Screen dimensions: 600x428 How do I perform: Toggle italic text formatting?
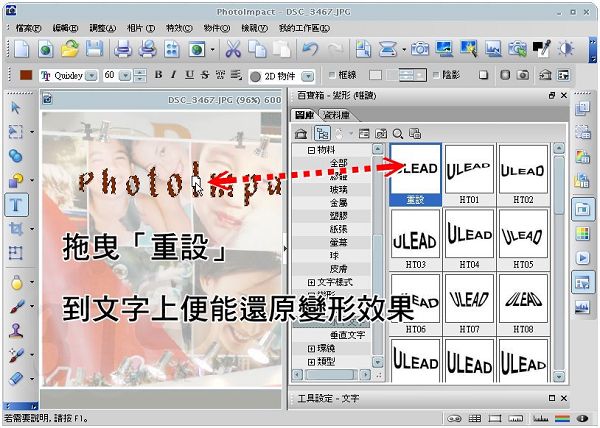tap(173, 75)
